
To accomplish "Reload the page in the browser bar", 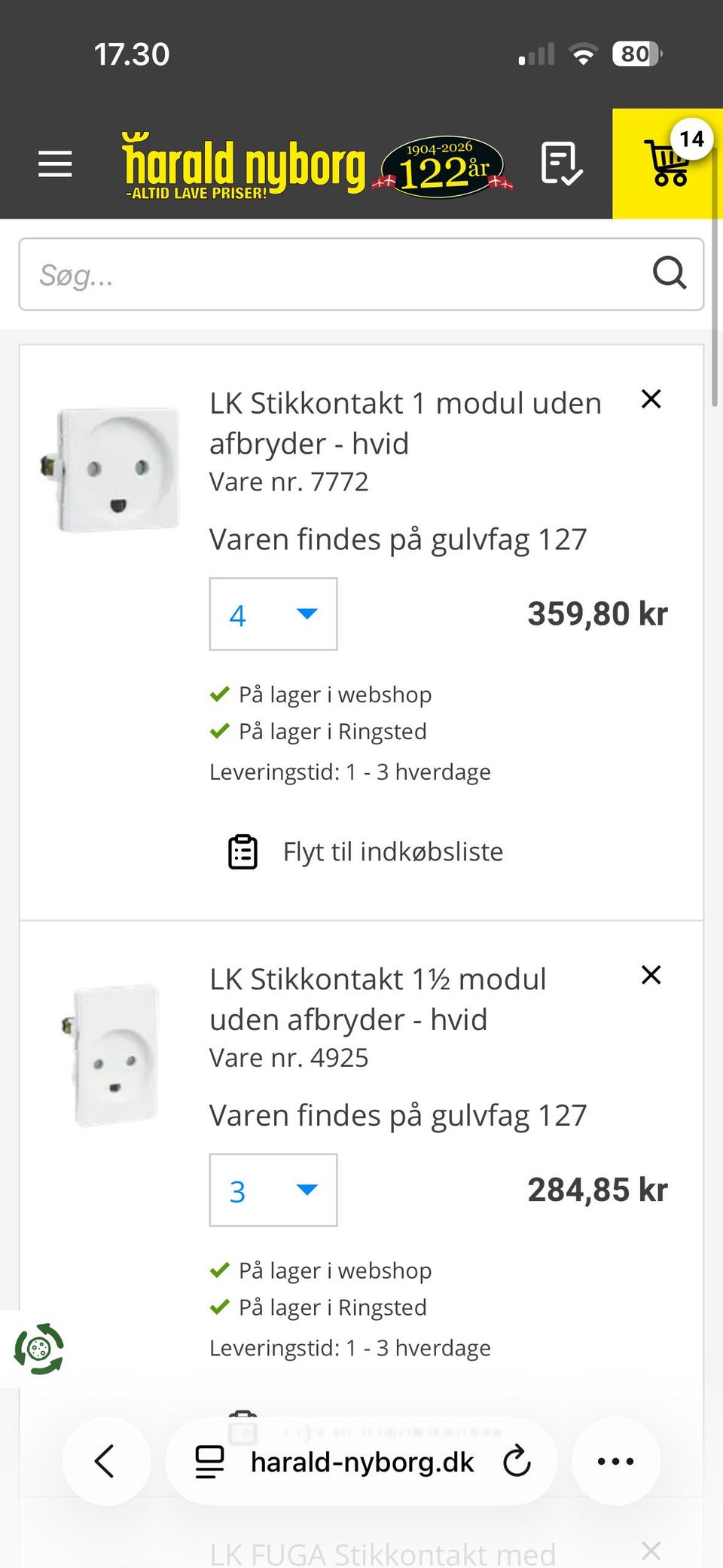I will click(x=517, y=1462).
